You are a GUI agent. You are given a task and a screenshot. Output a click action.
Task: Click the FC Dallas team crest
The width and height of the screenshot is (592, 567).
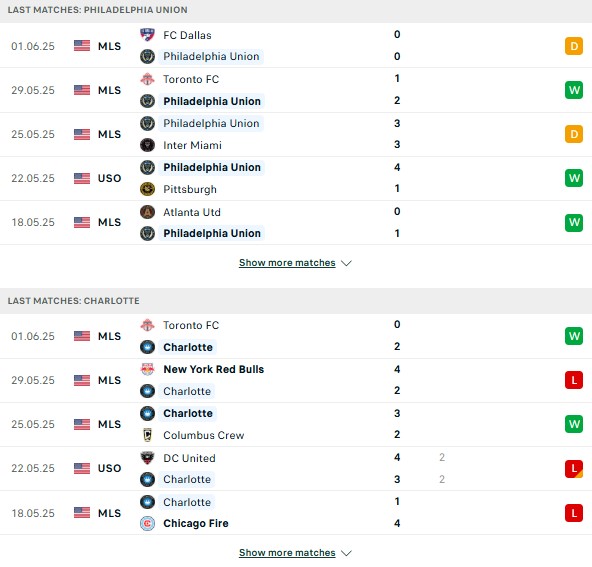147,35
